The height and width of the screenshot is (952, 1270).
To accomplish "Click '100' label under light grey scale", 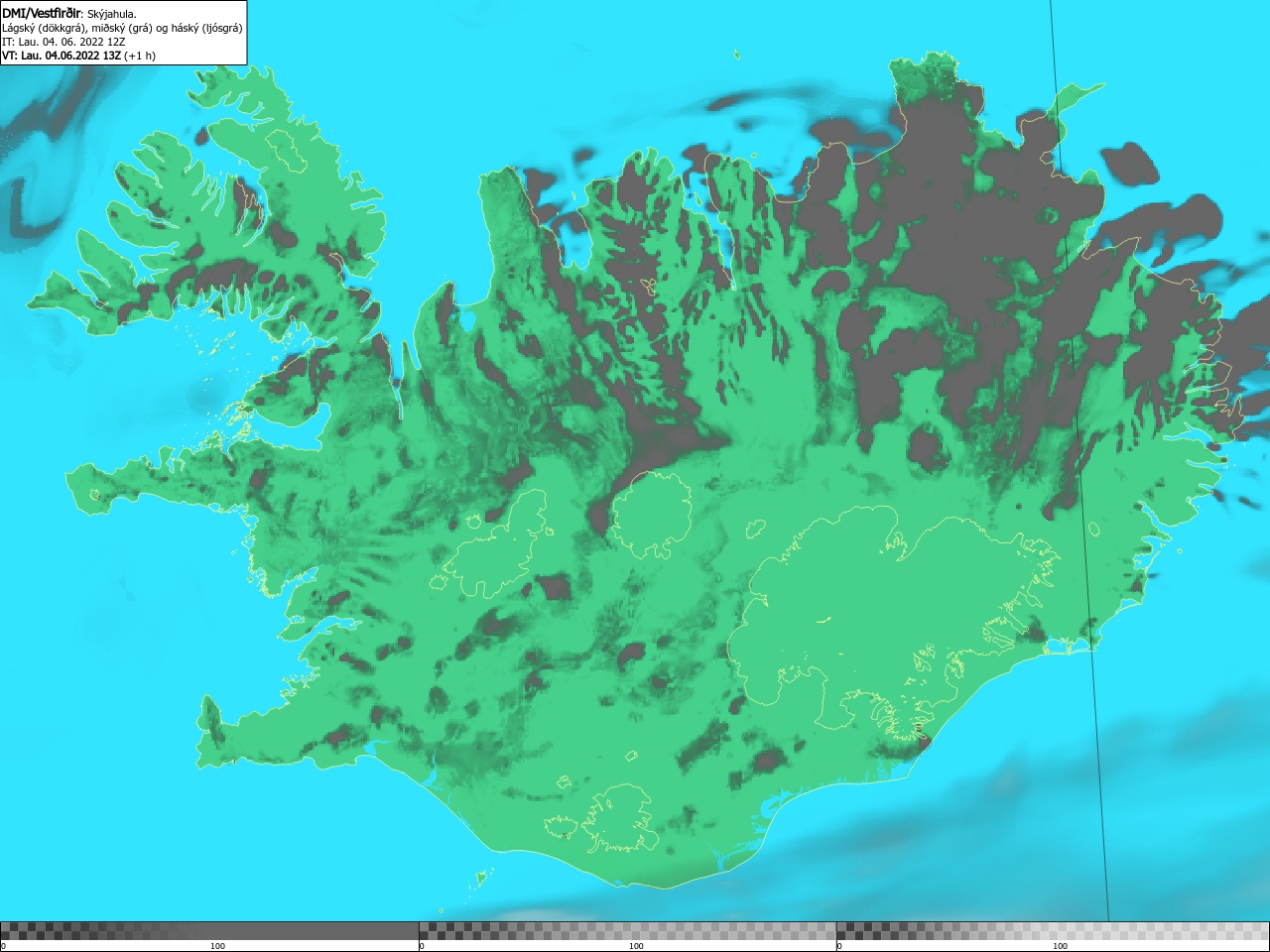I will (x=1060, y=946).
